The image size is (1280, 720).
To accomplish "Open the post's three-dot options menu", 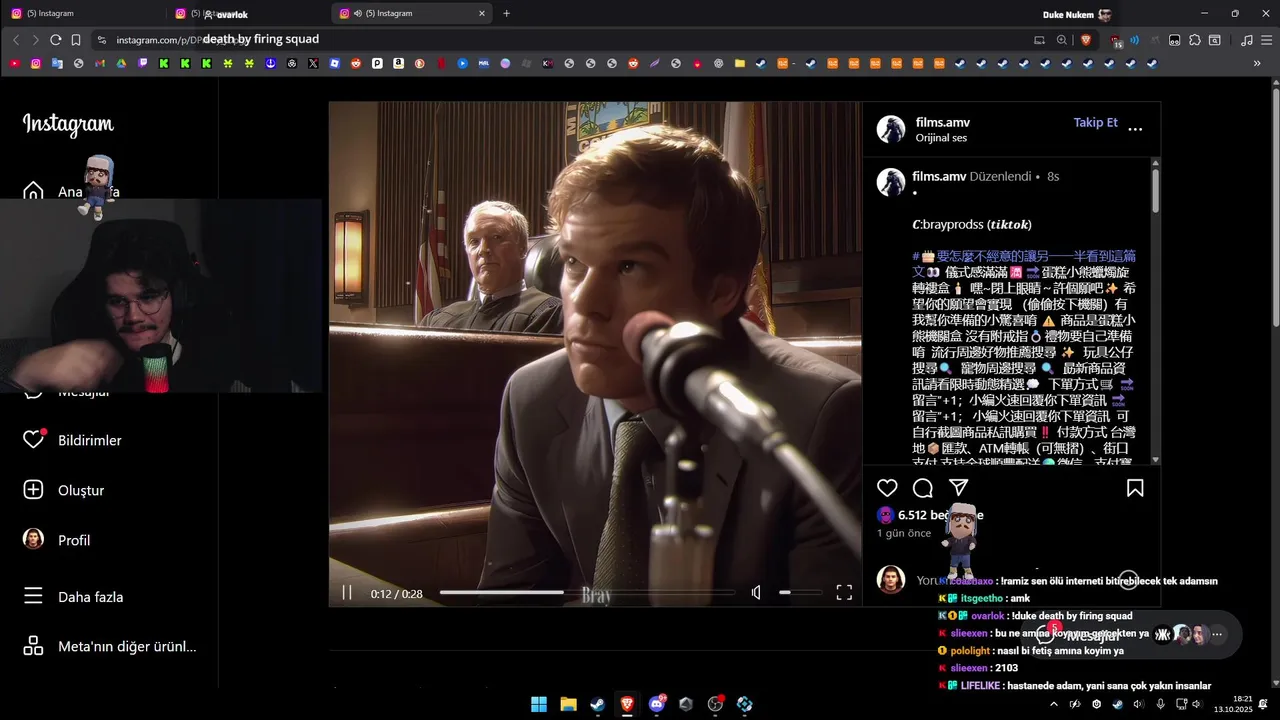I will coord(1135,129).
